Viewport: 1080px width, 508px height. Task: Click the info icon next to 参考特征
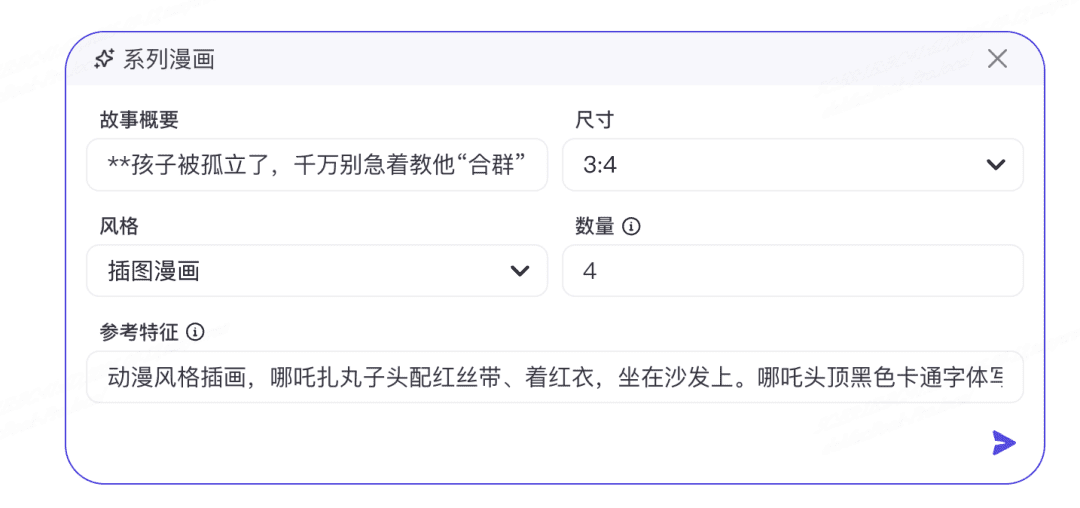click(196, 332)
